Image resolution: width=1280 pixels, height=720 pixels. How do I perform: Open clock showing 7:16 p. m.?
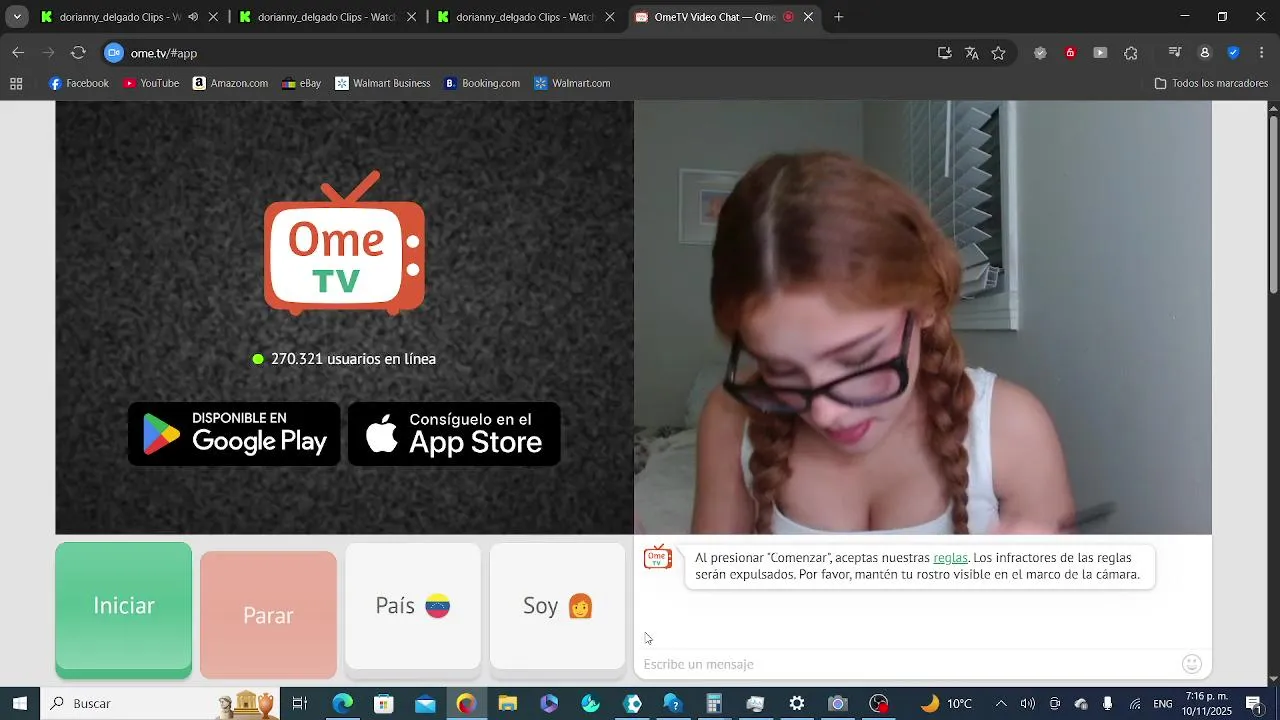click(x=1207, y=703)
